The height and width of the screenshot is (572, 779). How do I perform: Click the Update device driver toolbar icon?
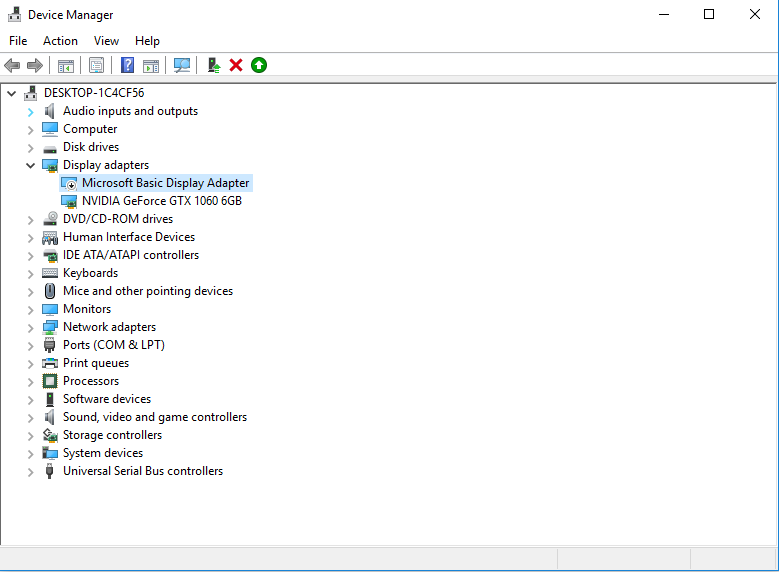214,65
